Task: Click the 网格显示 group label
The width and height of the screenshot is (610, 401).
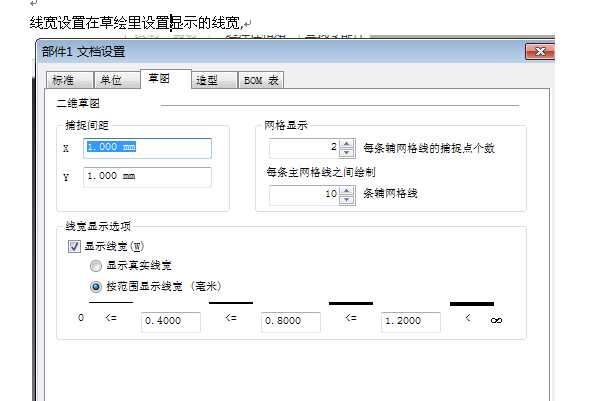Action: [286, 125]
